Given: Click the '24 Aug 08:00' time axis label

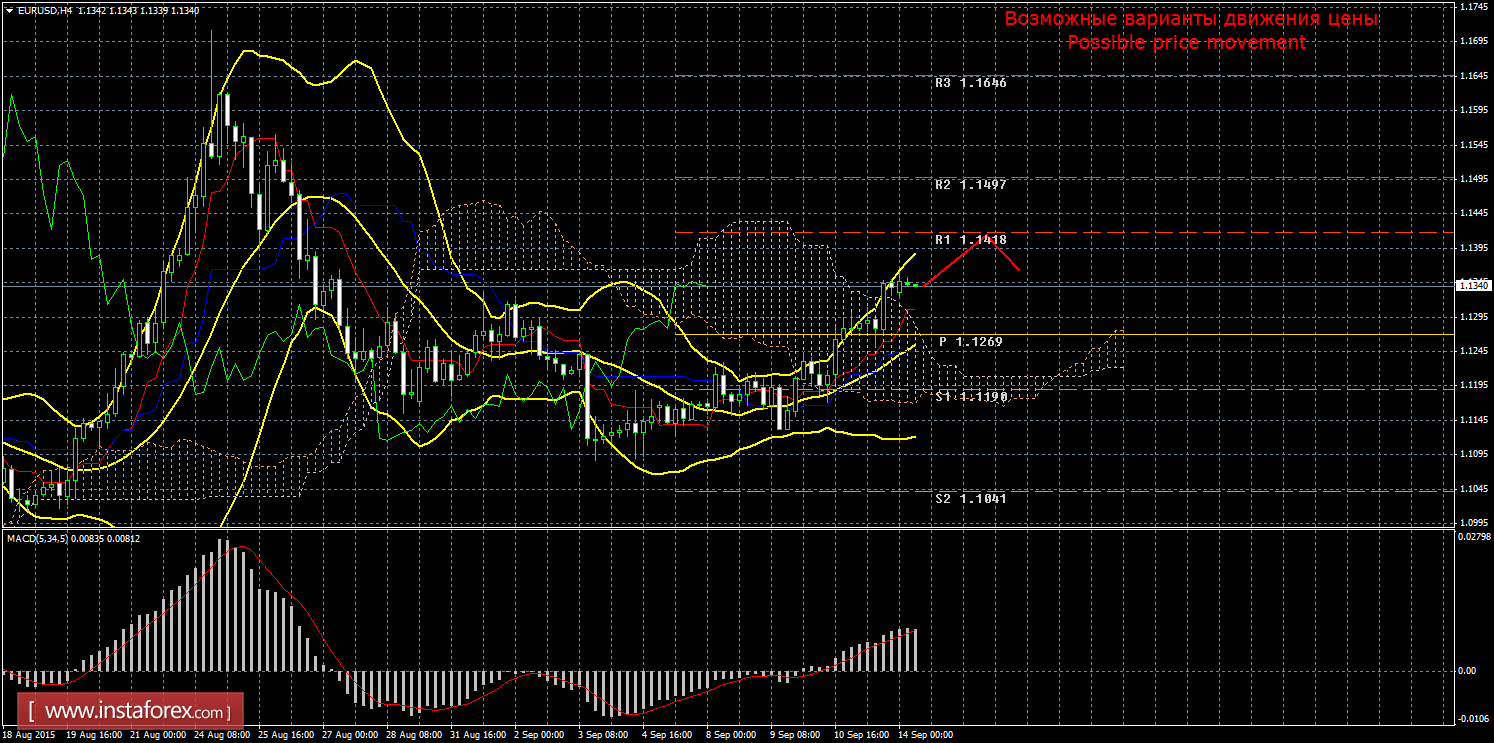Looking at the screenshot, I should pos(221,735).
